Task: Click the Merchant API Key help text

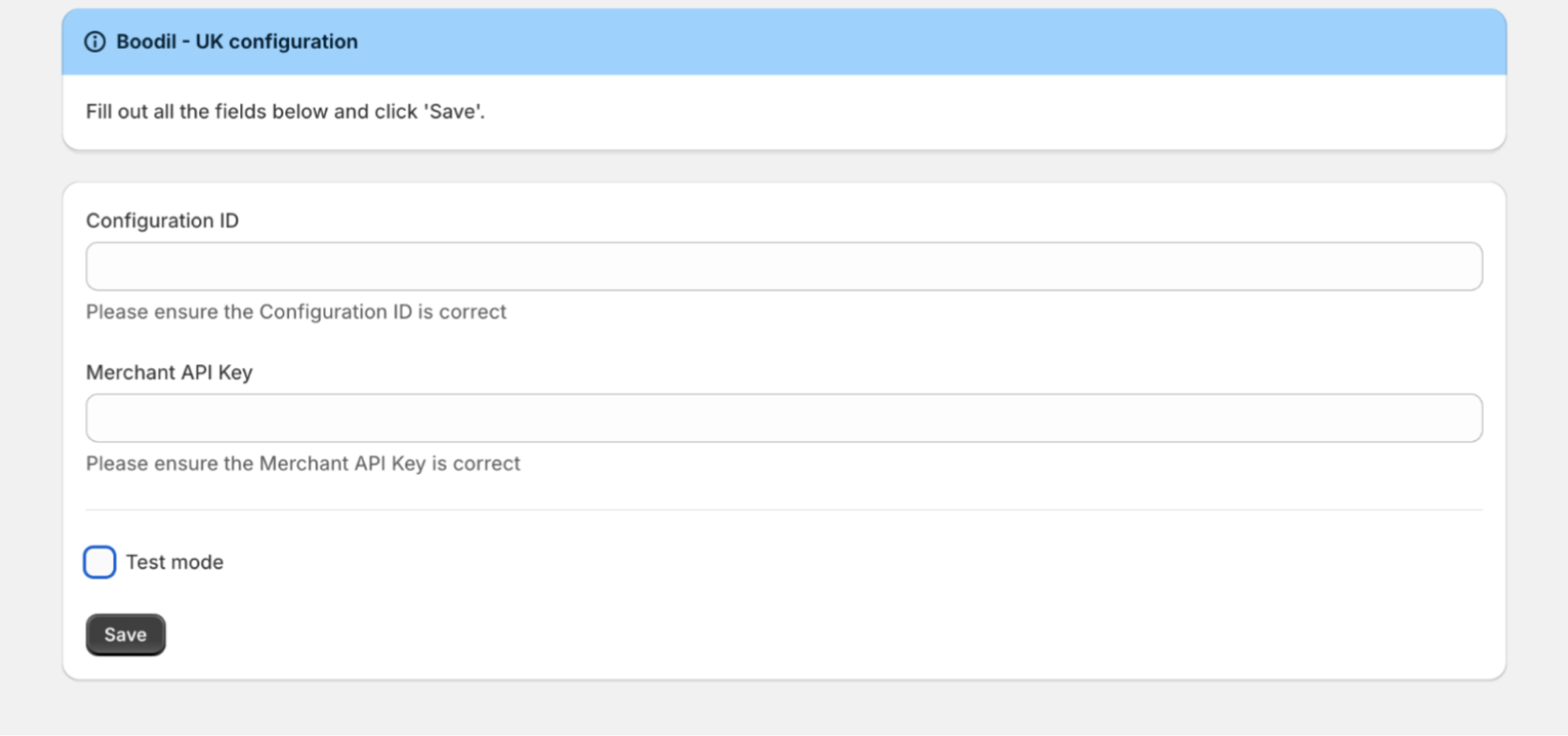Action: [x=303, y=464]
